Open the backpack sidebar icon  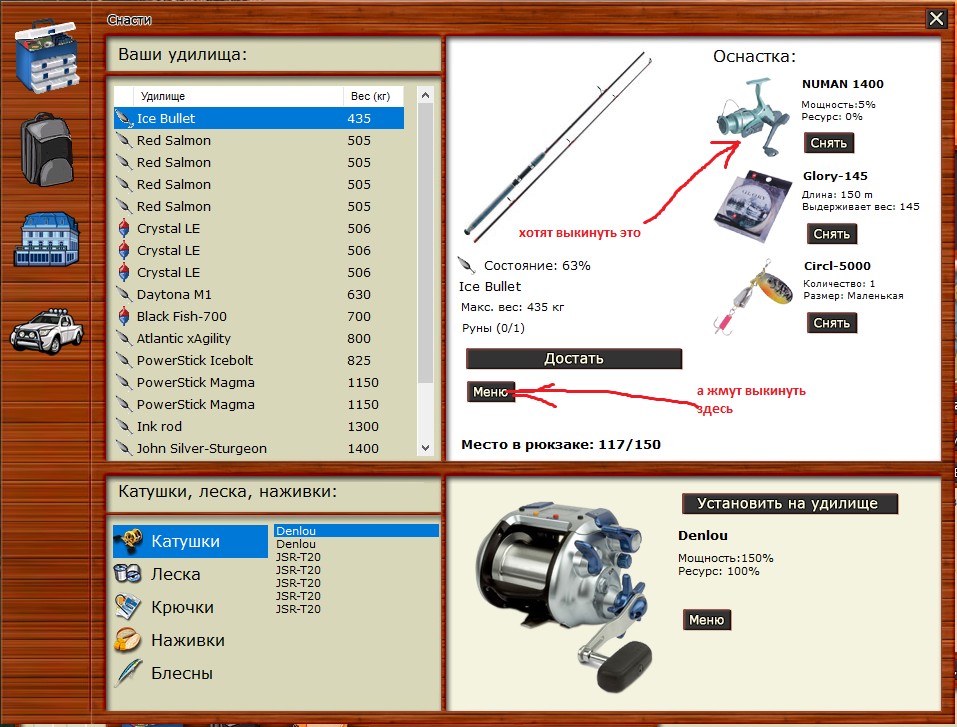[x=48, y=148]
